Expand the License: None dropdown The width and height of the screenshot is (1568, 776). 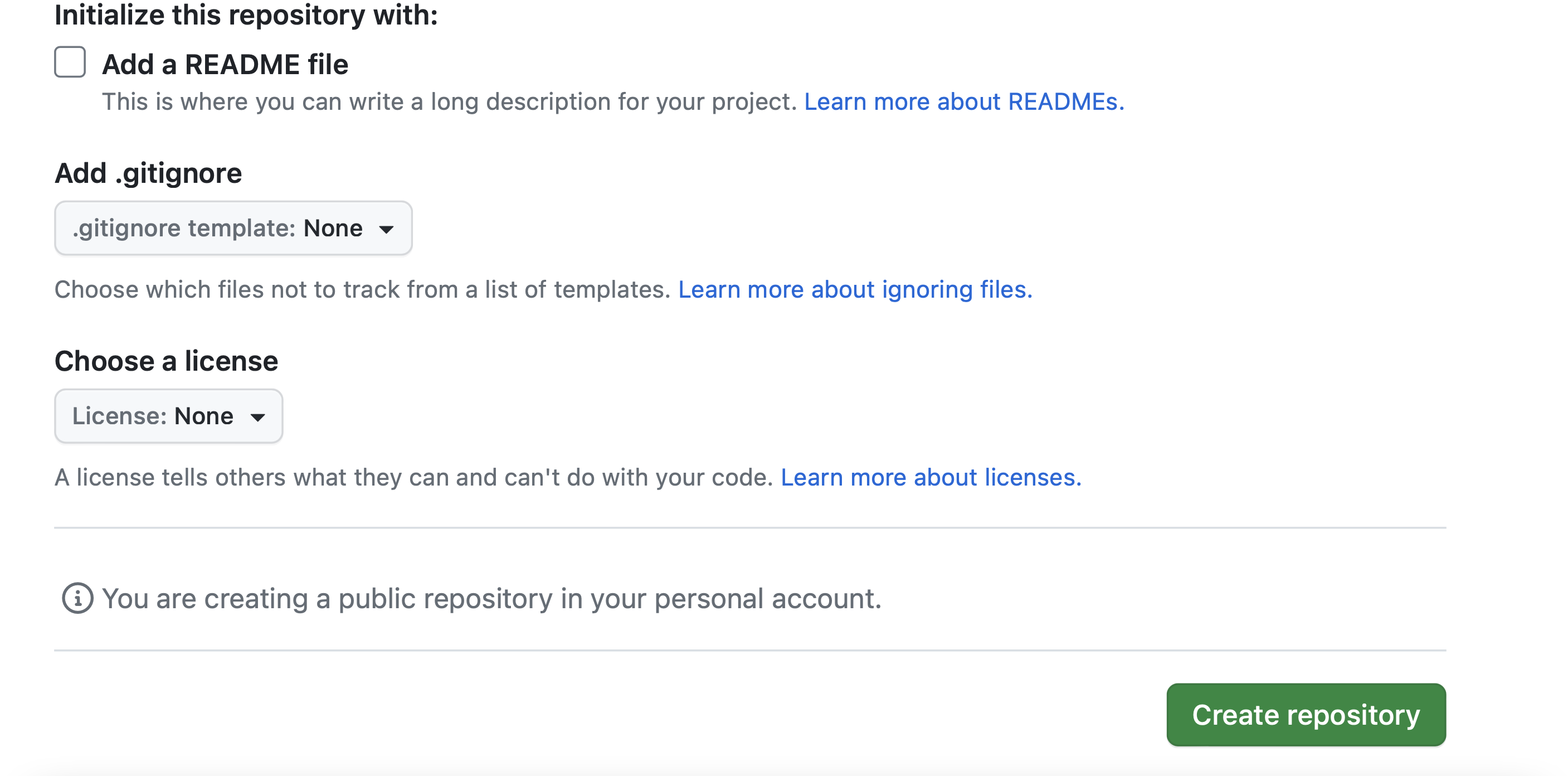click(x=169, y=416)
